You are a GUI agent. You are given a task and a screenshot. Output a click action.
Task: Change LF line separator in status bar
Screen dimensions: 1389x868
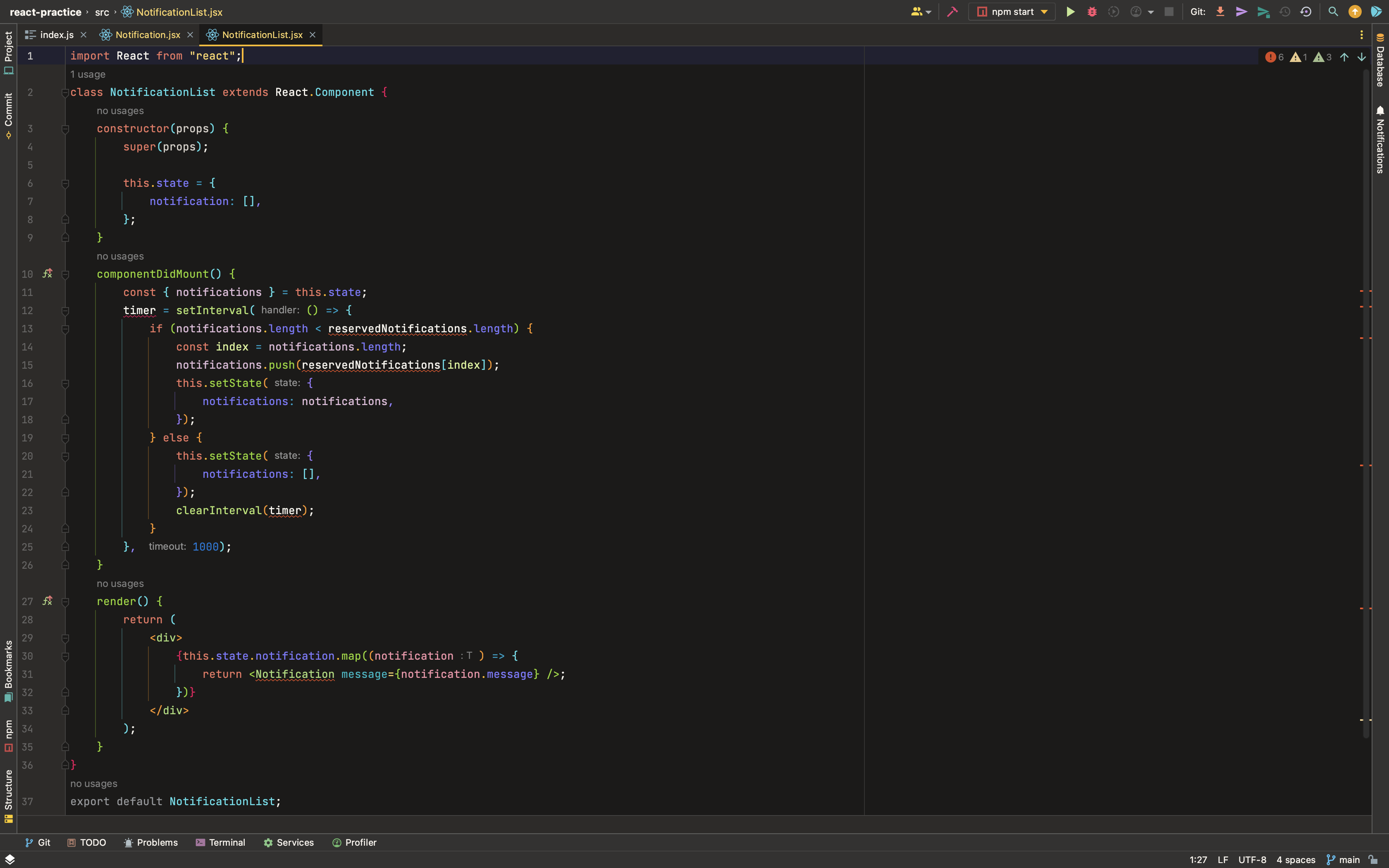1223,859
